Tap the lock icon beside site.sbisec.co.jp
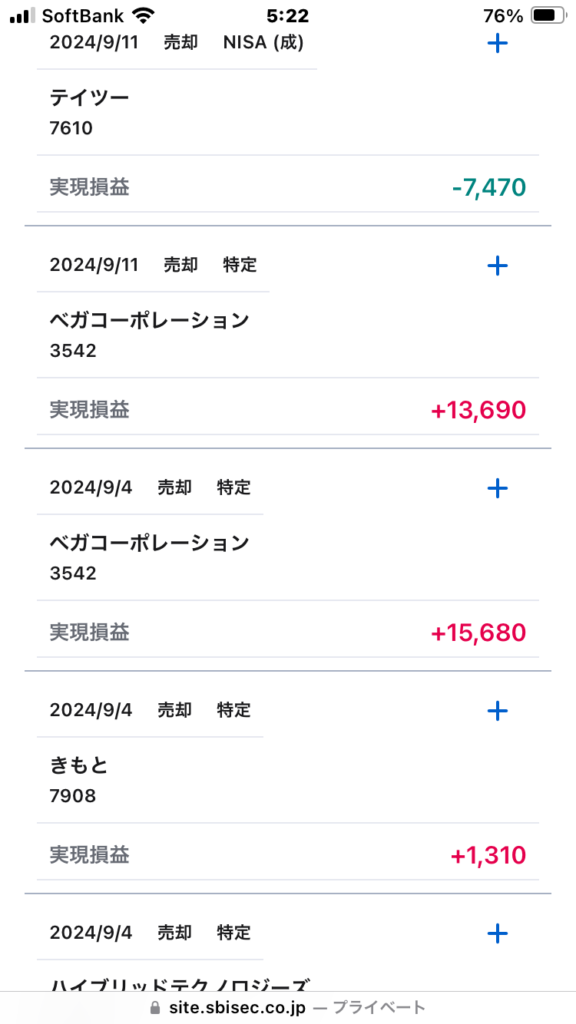Image resolution: width=576 pixels, height=1024 pixels. 155,1008
